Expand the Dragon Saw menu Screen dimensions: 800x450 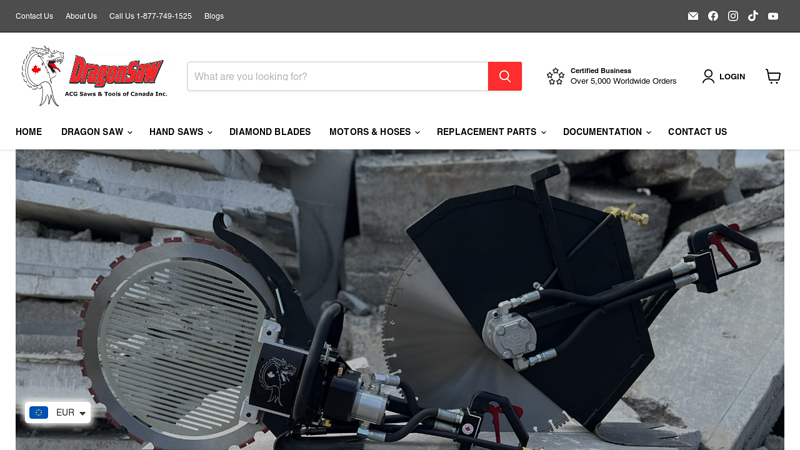96,132
